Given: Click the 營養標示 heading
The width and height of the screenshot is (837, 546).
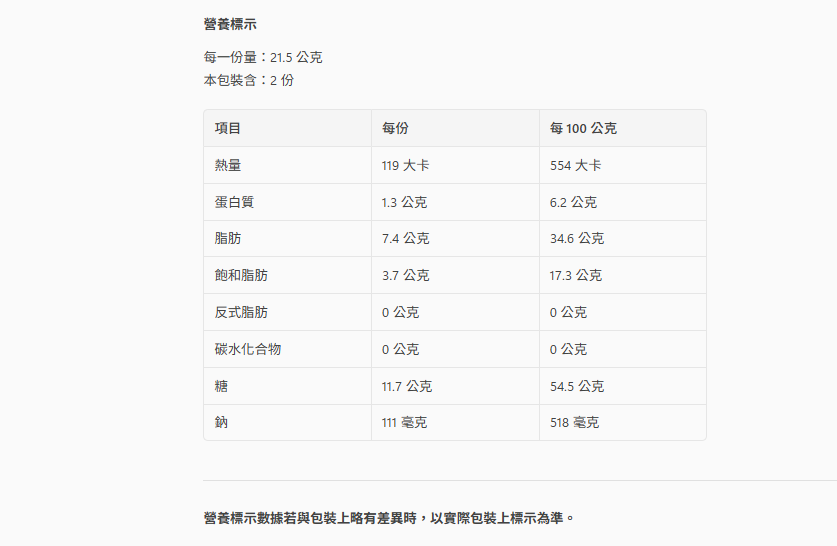Looking at the screenshot, I should [229, 23].
